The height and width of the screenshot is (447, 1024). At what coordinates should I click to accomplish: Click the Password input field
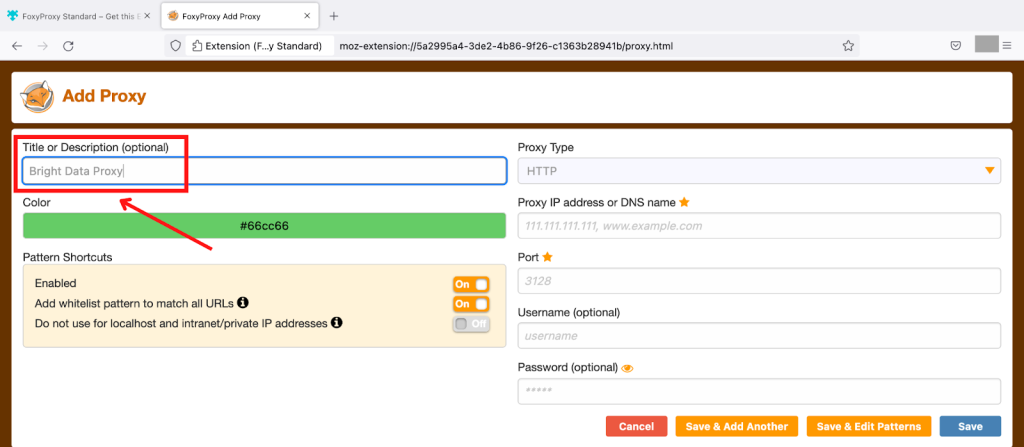759,391
